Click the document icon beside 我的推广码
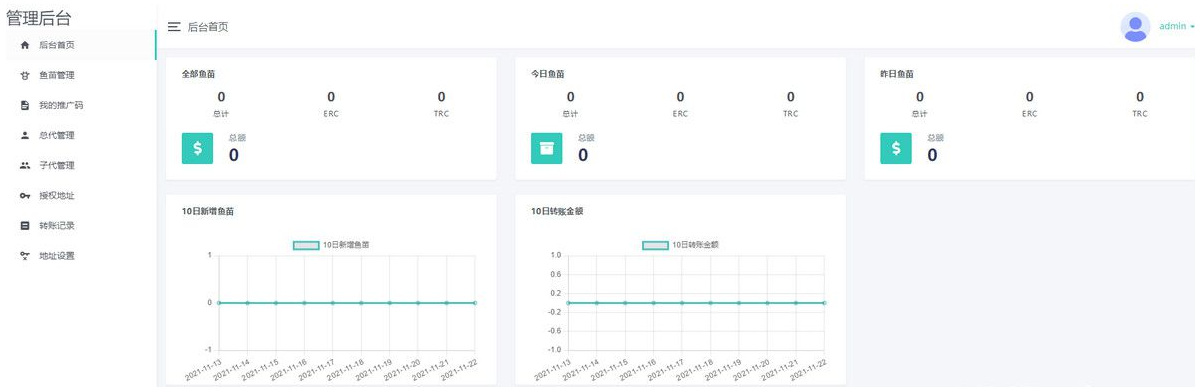1195x387 pixels. (24, 105)
